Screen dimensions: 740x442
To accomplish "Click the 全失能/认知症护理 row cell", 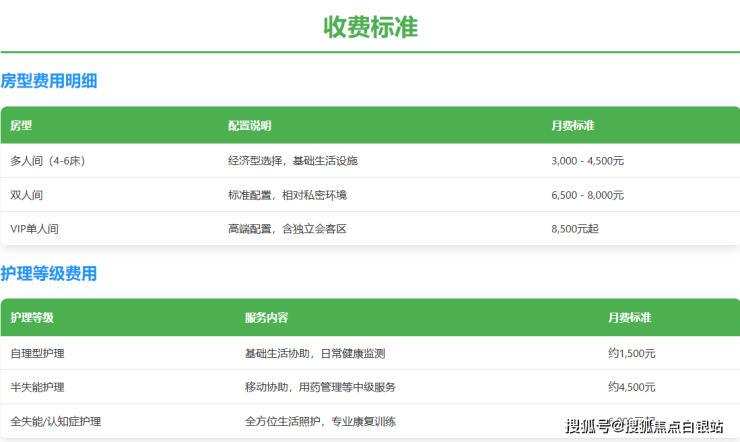I will (x=55, y=421).
